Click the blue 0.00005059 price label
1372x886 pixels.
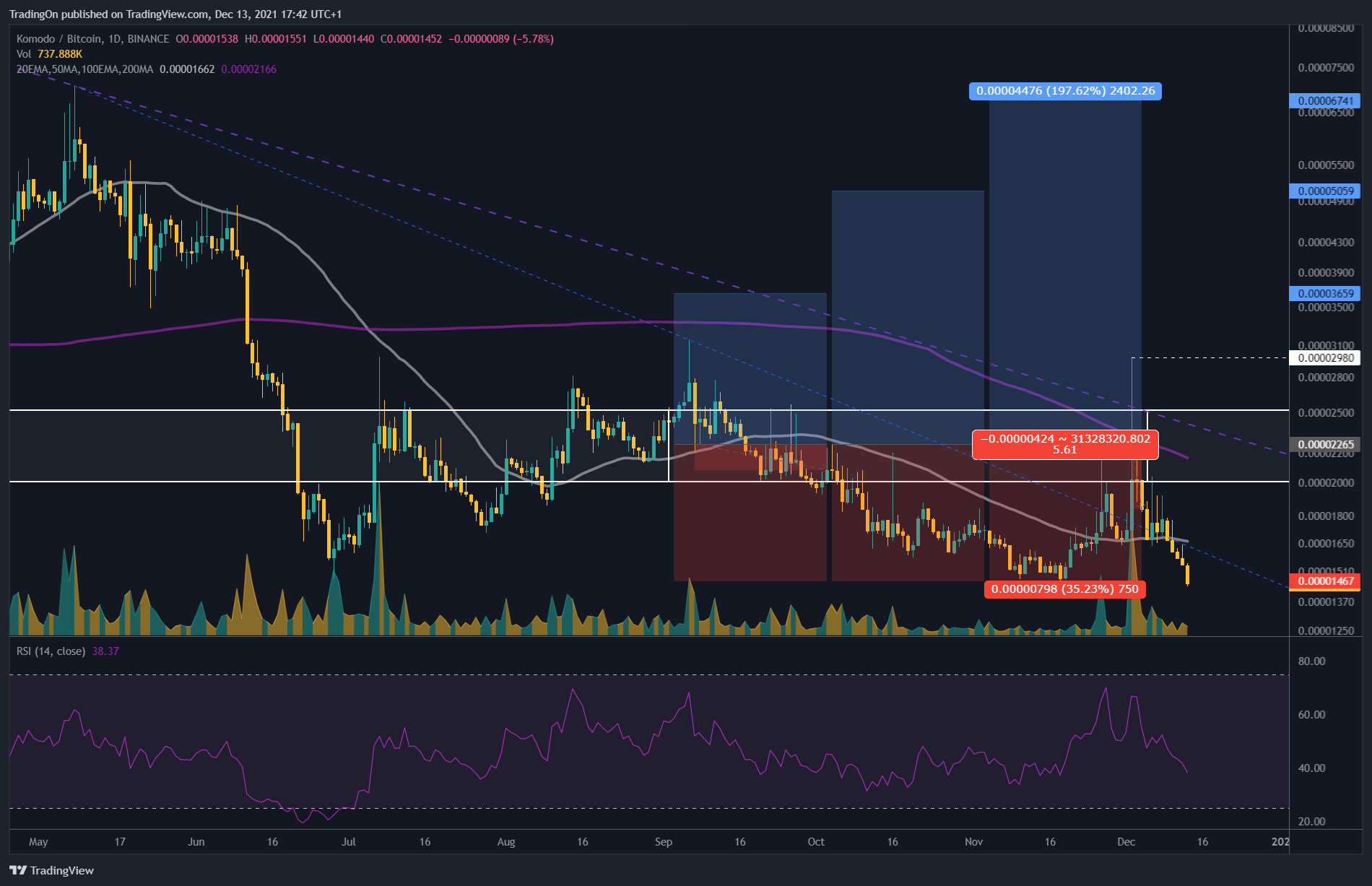tap(1324, 191)
